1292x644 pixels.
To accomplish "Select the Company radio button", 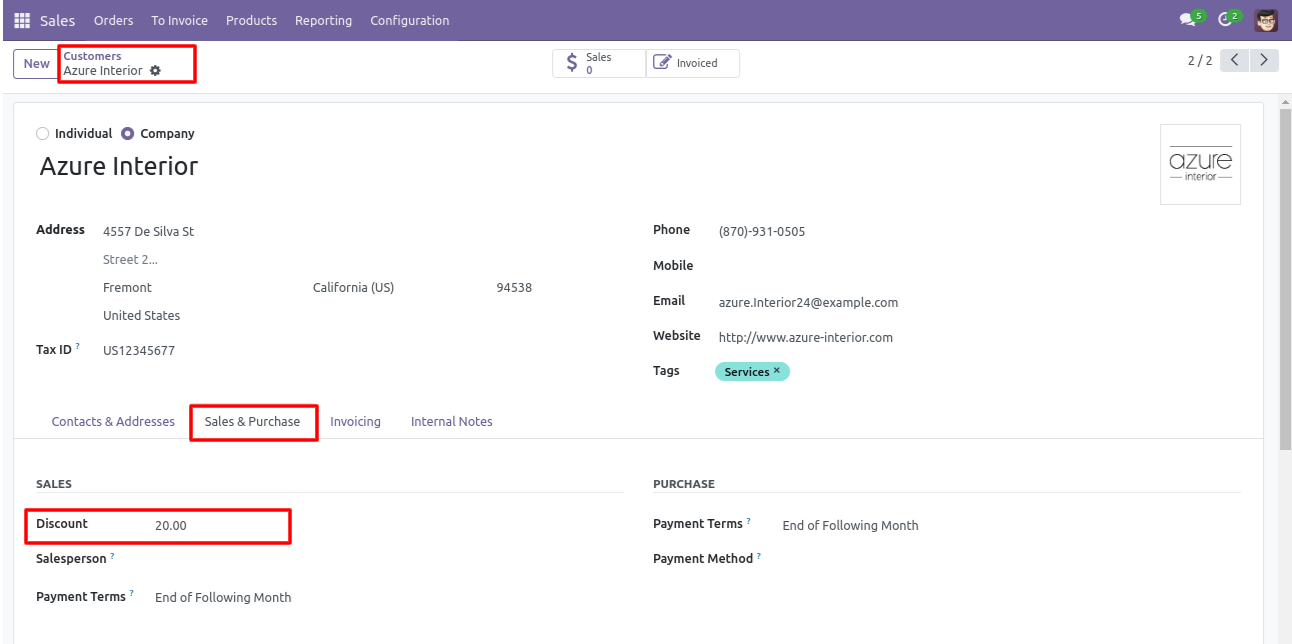I will (127, 133).
